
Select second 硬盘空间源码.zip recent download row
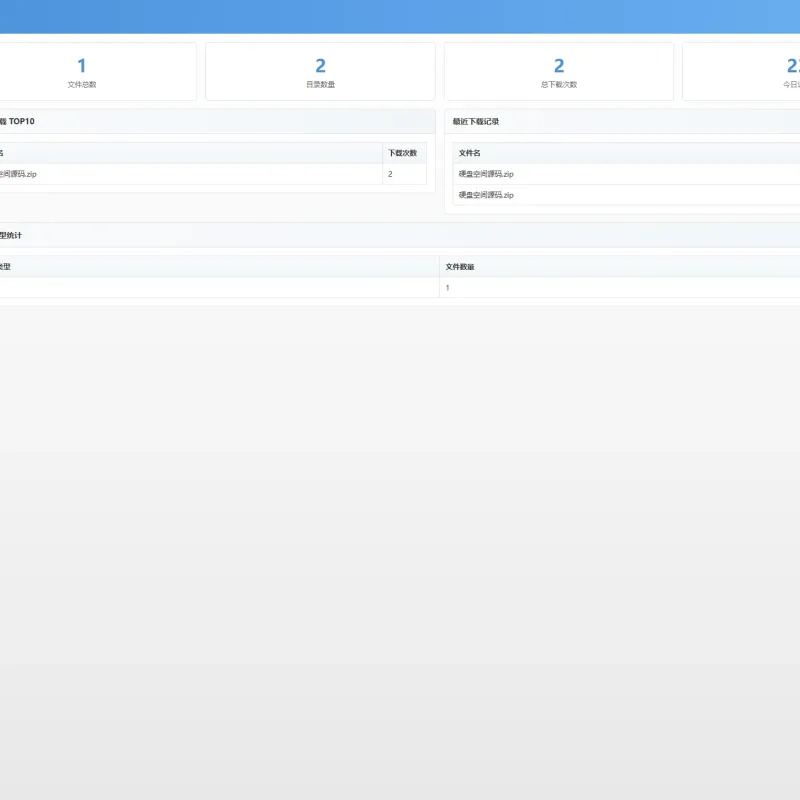(627, 195)
